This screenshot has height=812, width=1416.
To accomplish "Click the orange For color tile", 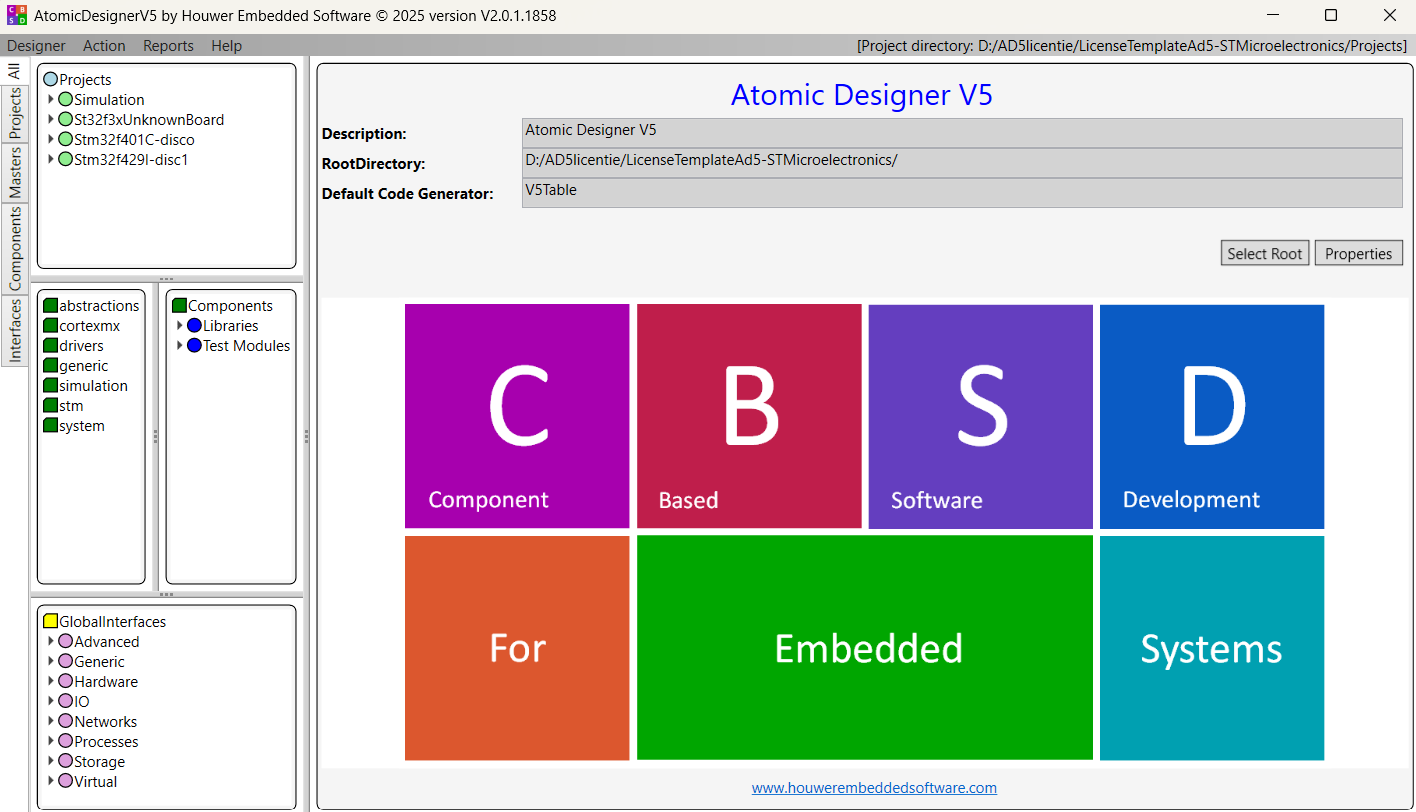I will point(517,648).
